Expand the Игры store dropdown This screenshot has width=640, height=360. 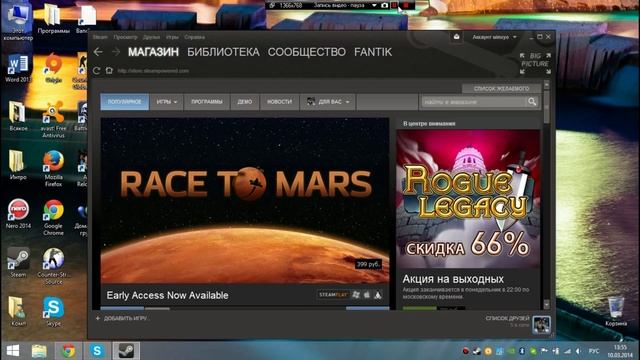(167, 102)
